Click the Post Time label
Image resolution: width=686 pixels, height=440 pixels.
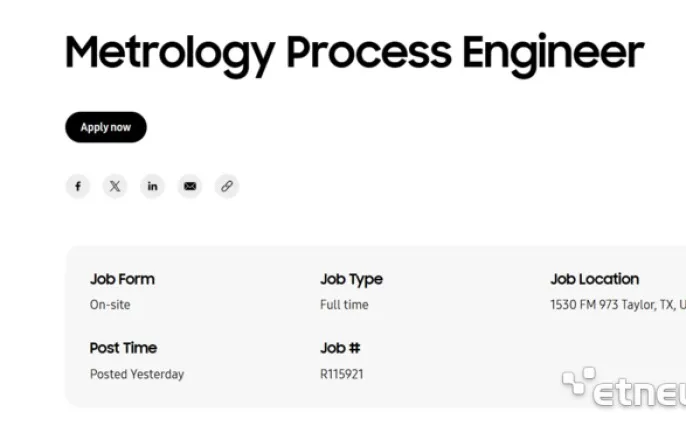coord(123,348)
